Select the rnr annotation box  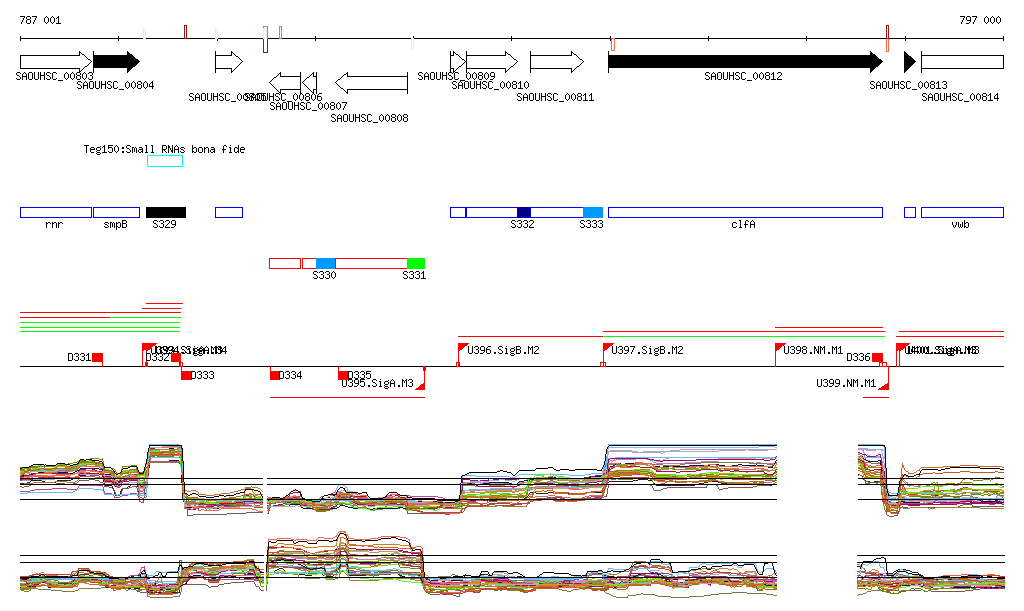(56, 212)
